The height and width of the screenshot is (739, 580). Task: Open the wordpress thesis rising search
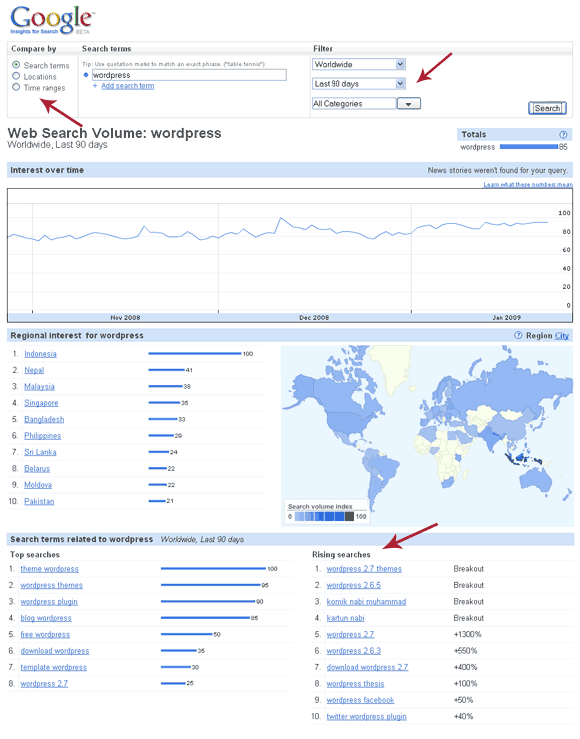(355, 684)
